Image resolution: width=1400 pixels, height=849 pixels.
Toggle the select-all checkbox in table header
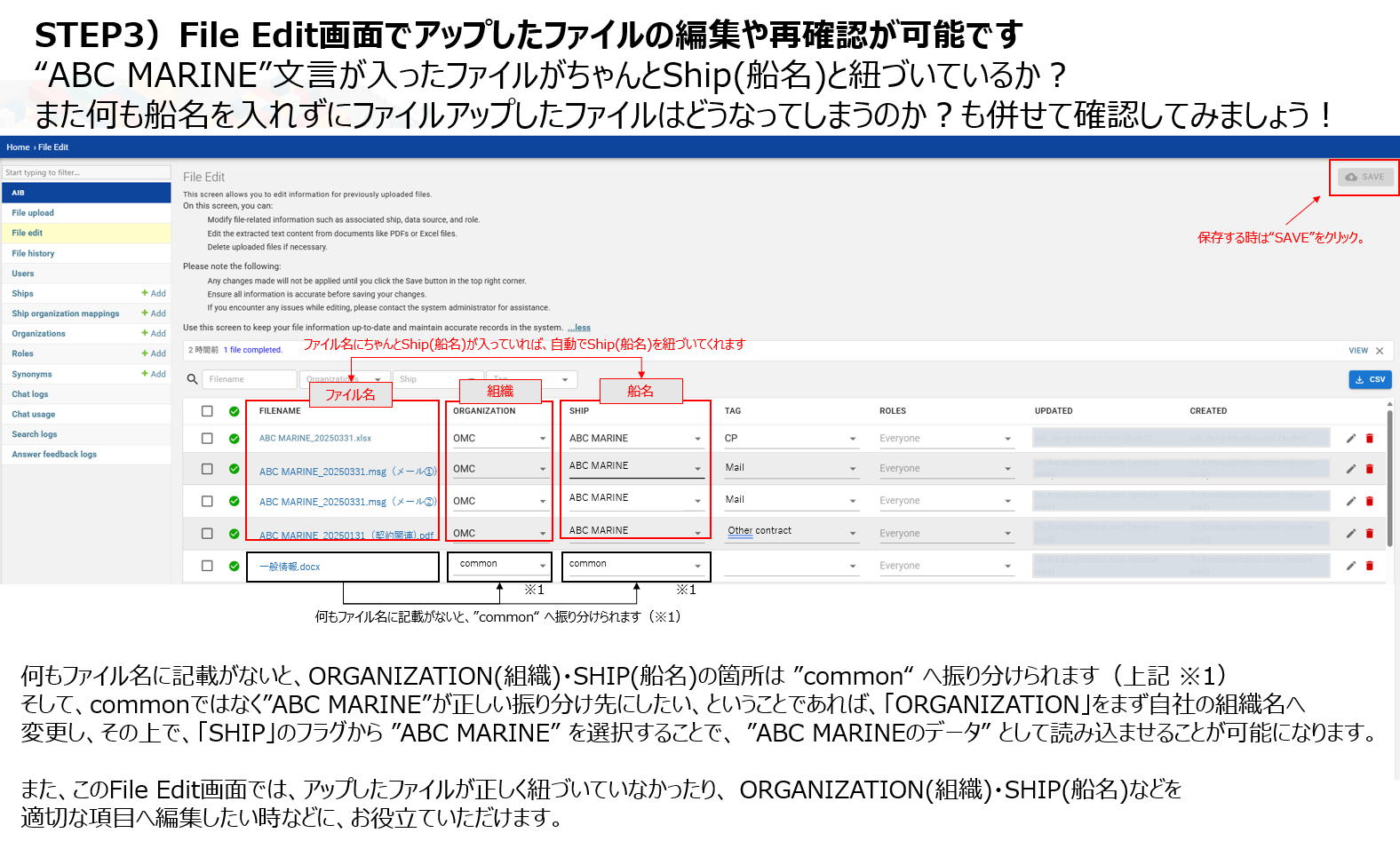207,411
